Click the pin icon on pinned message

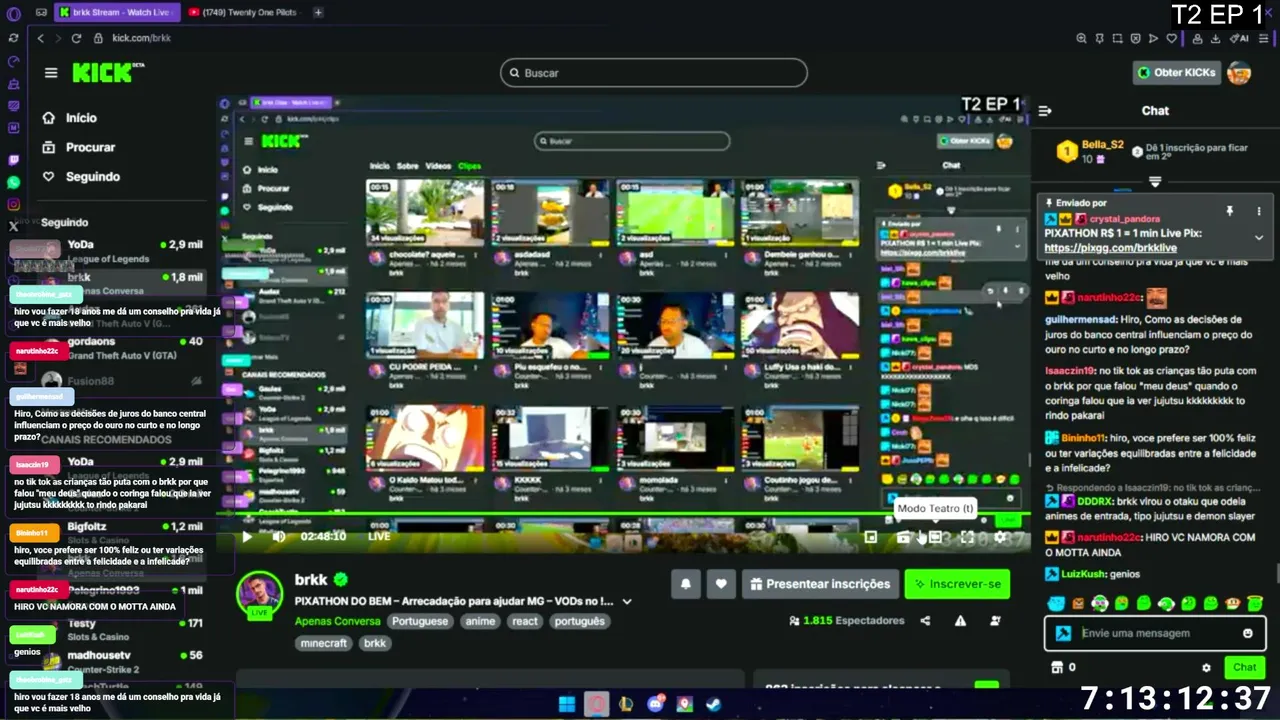1230,211
